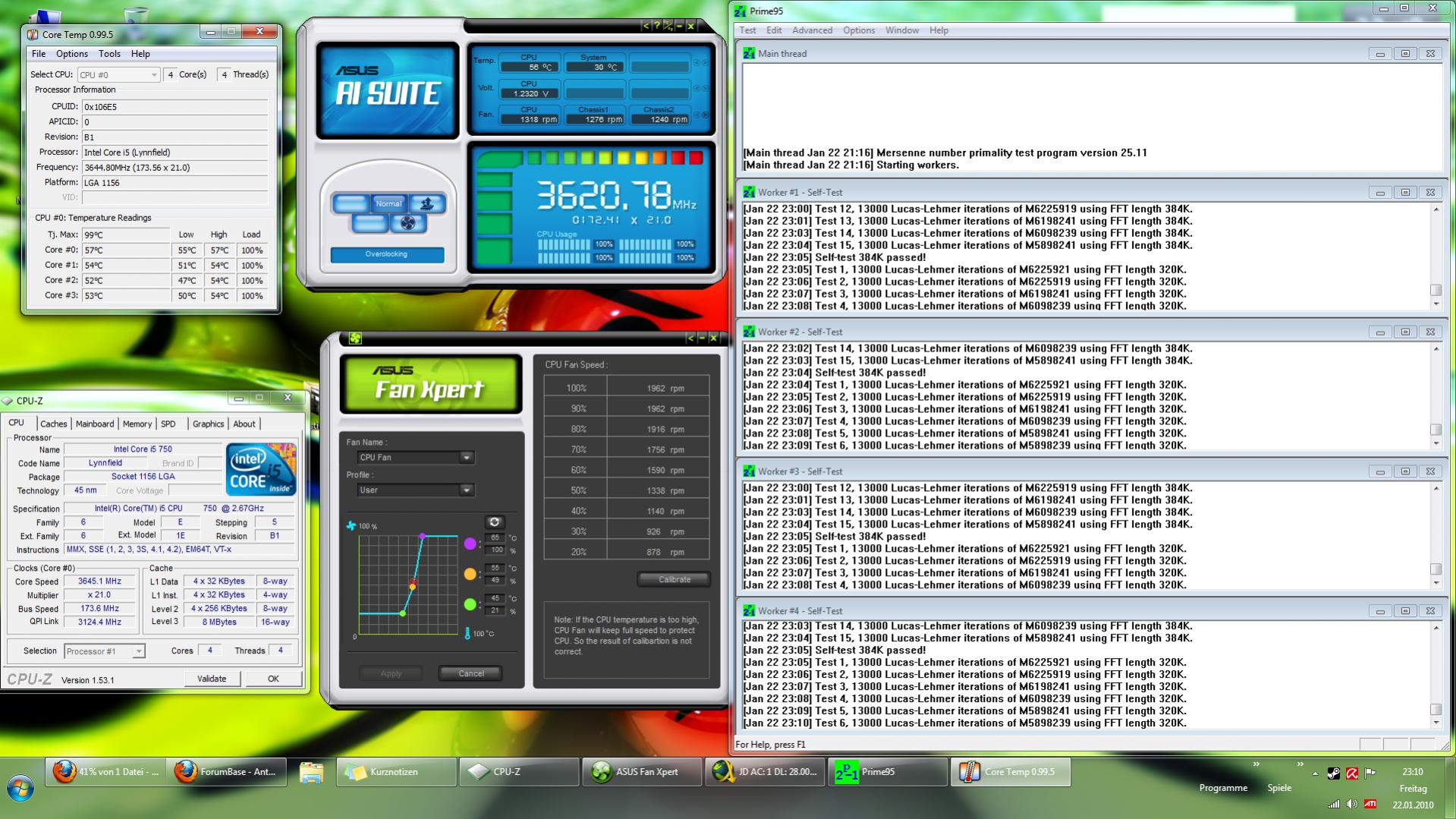Open the Prime95 Window menu
Image resolution: width=1456 pixels, height=819 pixels.
(901, 30)
